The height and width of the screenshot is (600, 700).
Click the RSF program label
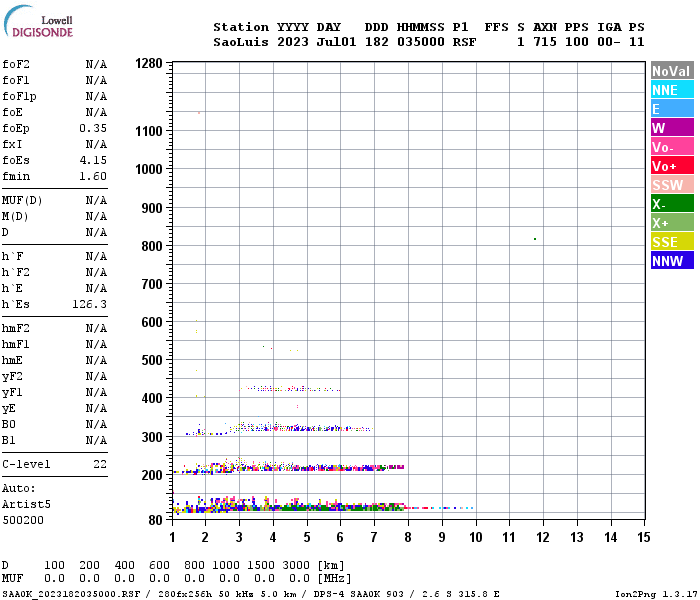tap(464, 42)
